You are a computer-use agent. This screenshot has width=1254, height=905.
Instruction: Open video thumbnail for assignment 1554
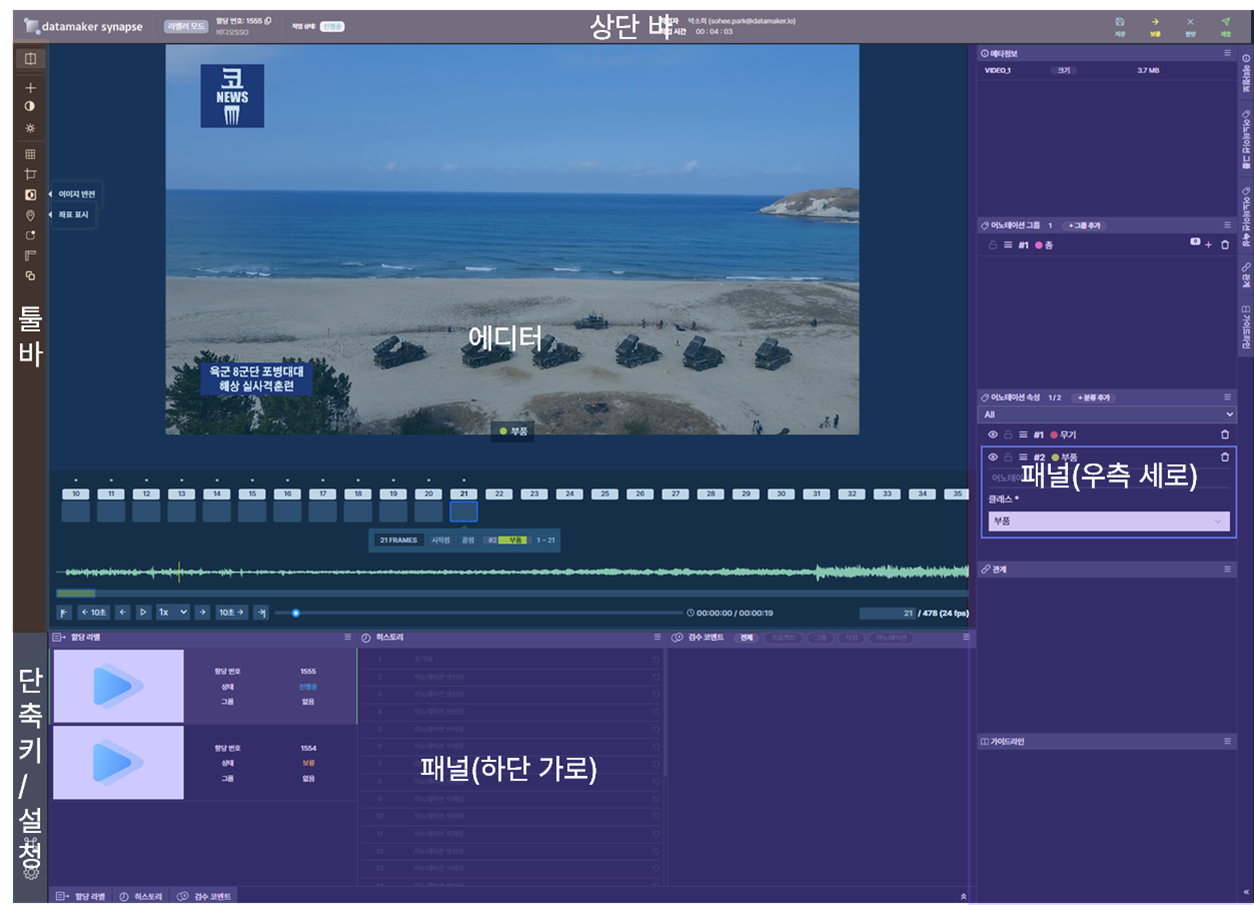(118, 762)
